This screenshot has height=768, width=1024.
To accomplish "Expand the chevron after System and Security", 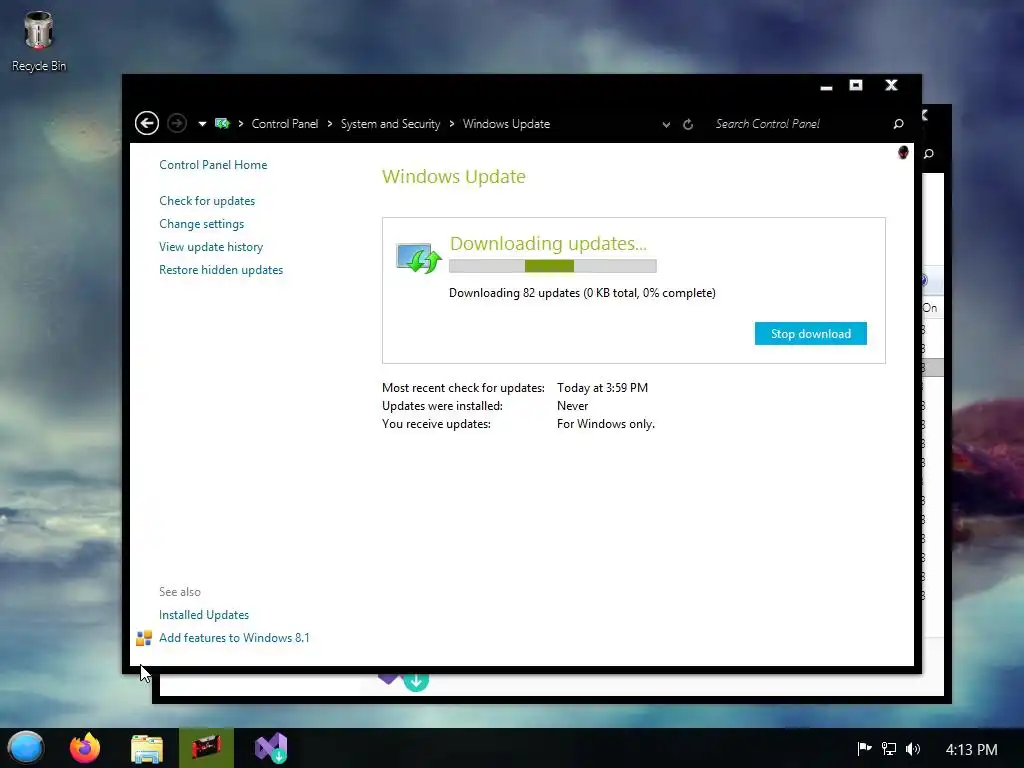I will click(451, 123).
